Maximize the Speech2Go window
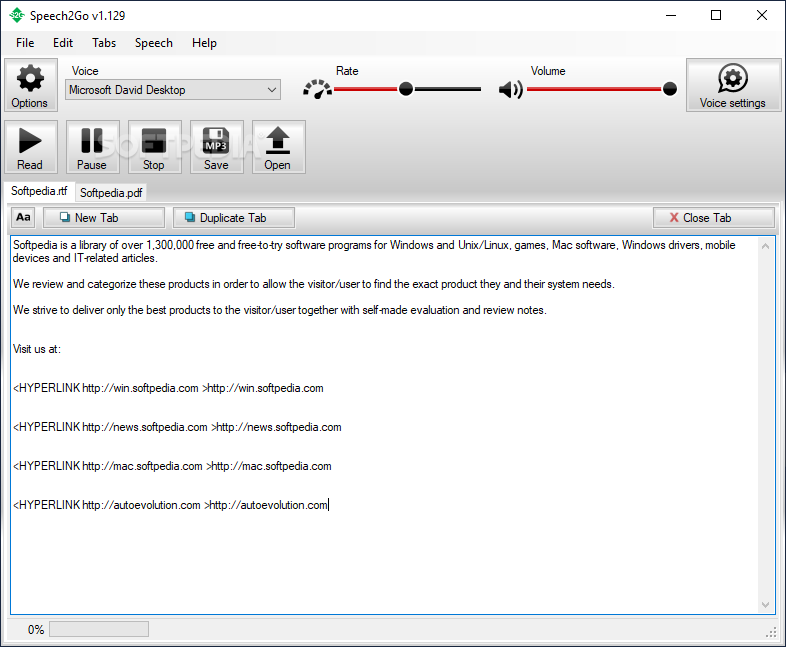 click(716, 16)
